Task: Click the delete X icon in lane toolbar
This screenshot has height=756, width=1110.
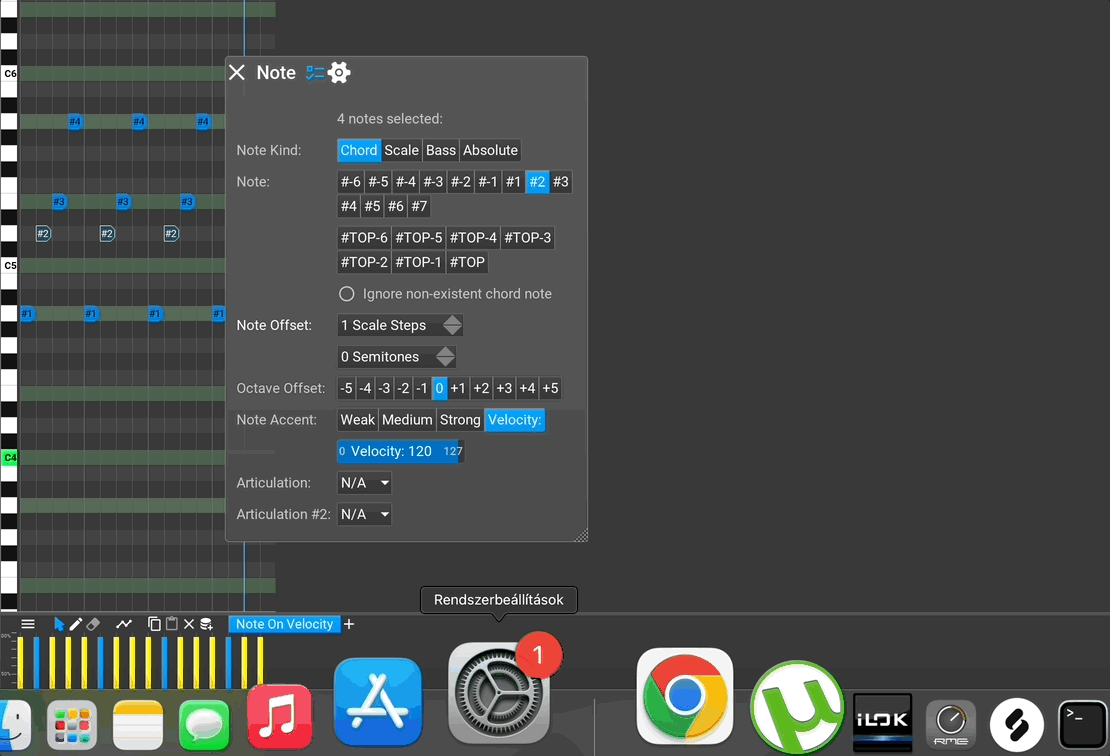Action: 189,624
